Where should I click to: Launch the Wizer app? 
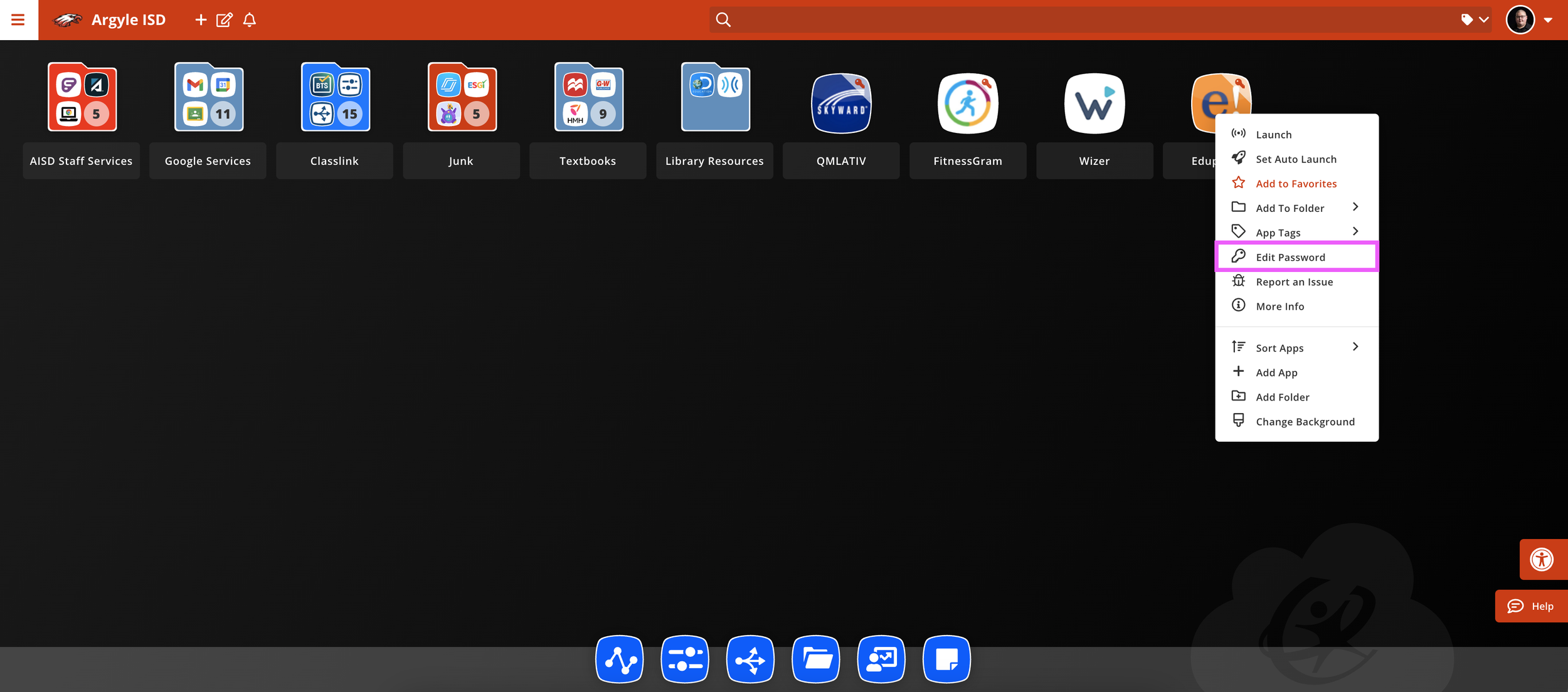[x=1094, y=103]
